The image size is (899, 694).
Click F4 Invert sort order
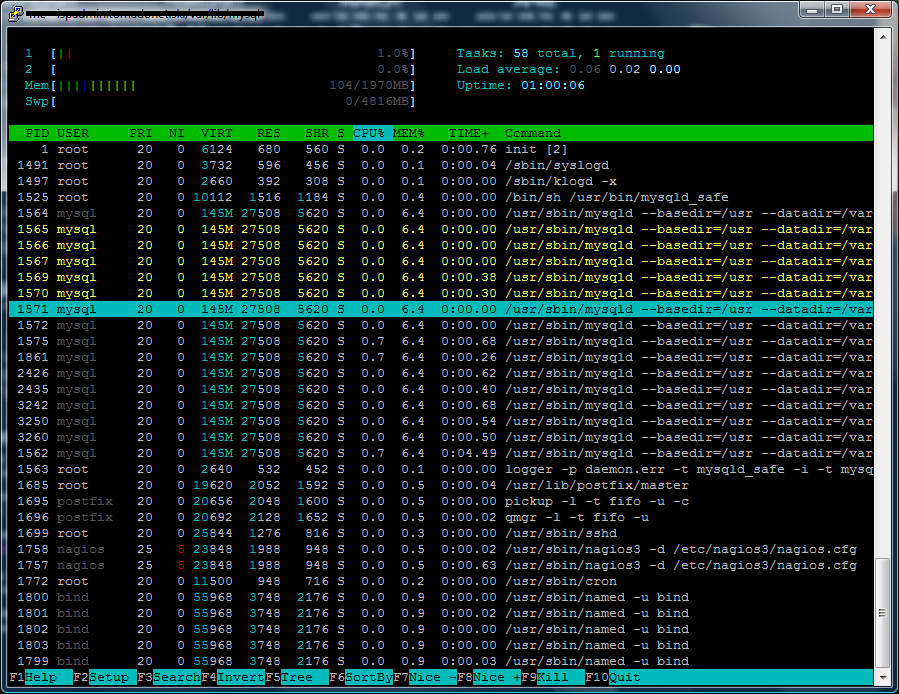click(233, 677)
